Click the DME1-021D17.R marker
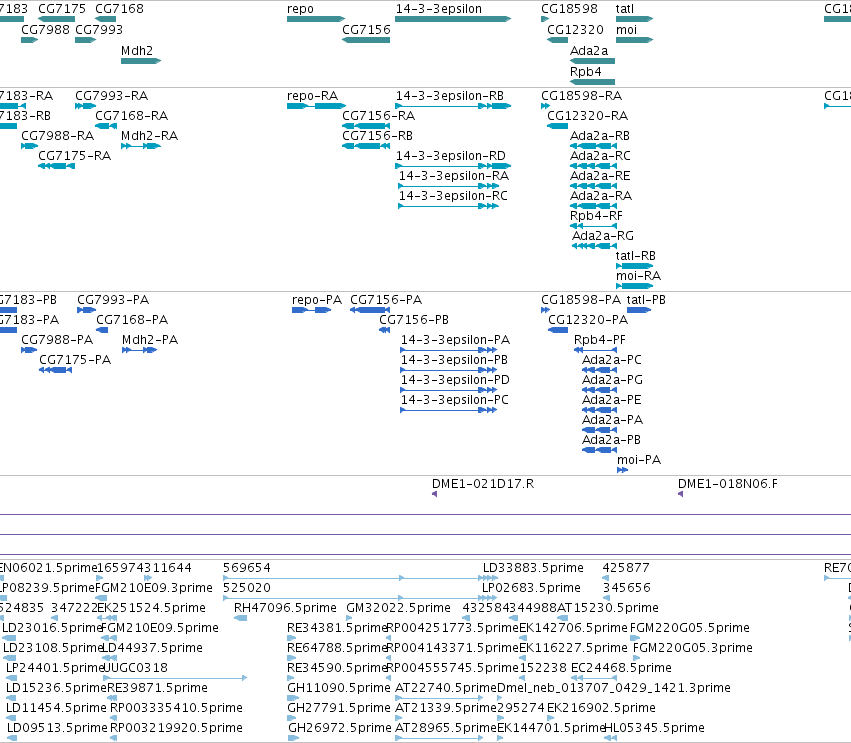 434,494
